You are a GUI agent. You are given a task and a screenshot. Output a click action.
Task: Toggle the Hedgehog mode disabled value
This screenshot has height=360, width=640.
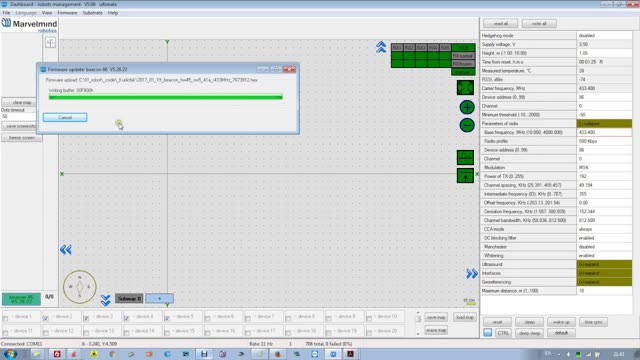coord(604,36)
